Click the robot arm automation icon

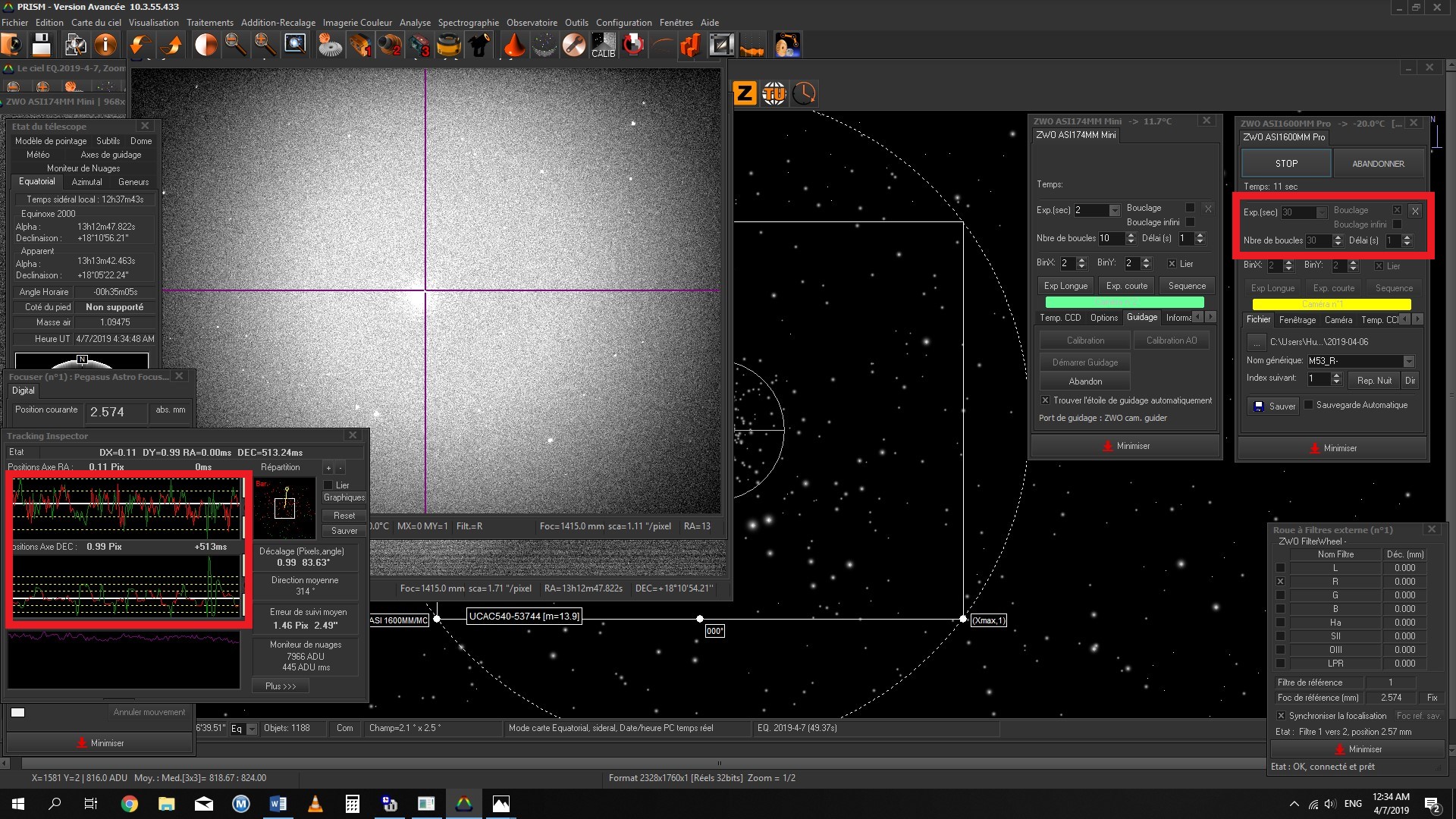point(787,45)
